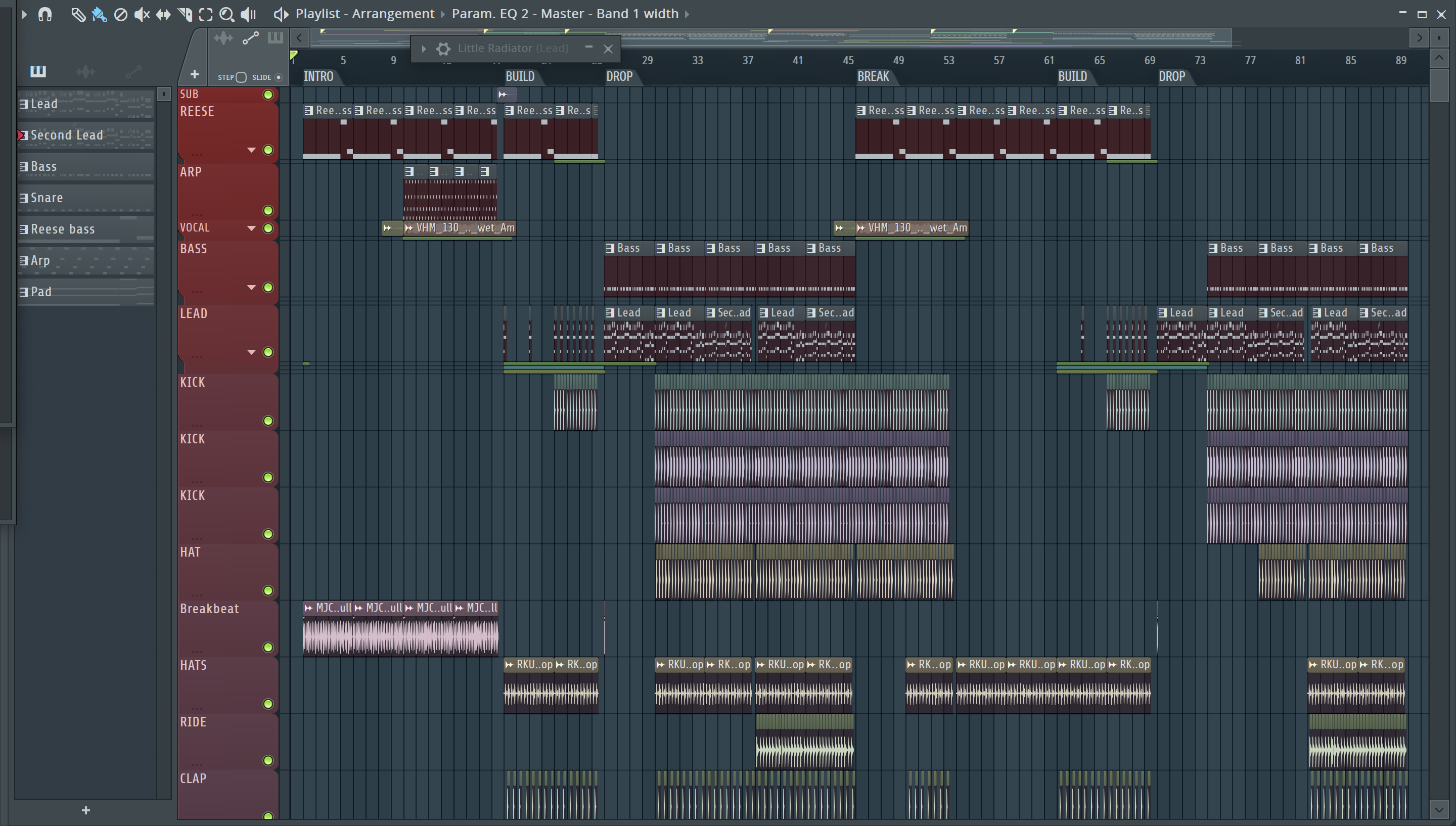The height and width of the screenshot is (826, 1456).
Task: Mute the REESE track
Action: click(268, 150)
